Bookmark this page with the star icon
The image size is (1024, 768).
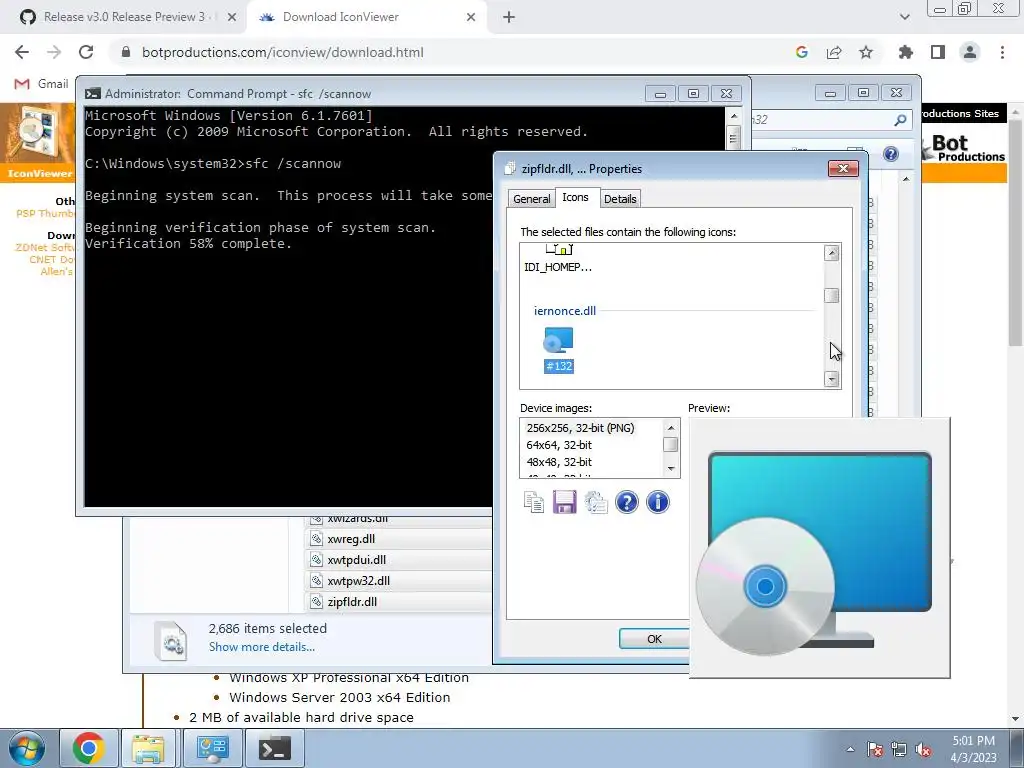pyautogui.click(x=866, y=52)
